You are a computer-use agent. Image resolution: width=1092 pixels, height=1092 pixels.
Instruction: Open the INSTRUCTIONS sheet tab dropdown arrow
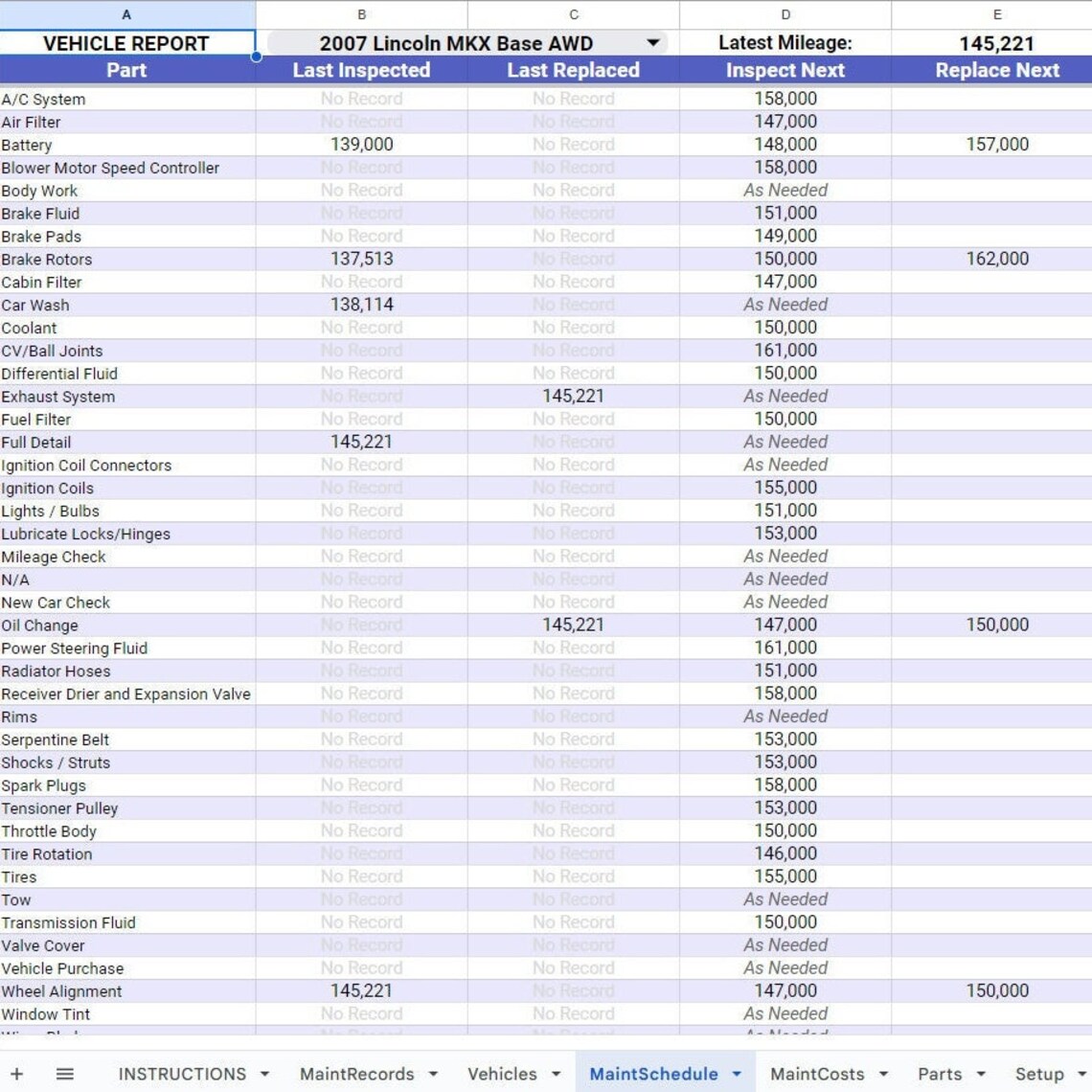tap(263, 1074)
